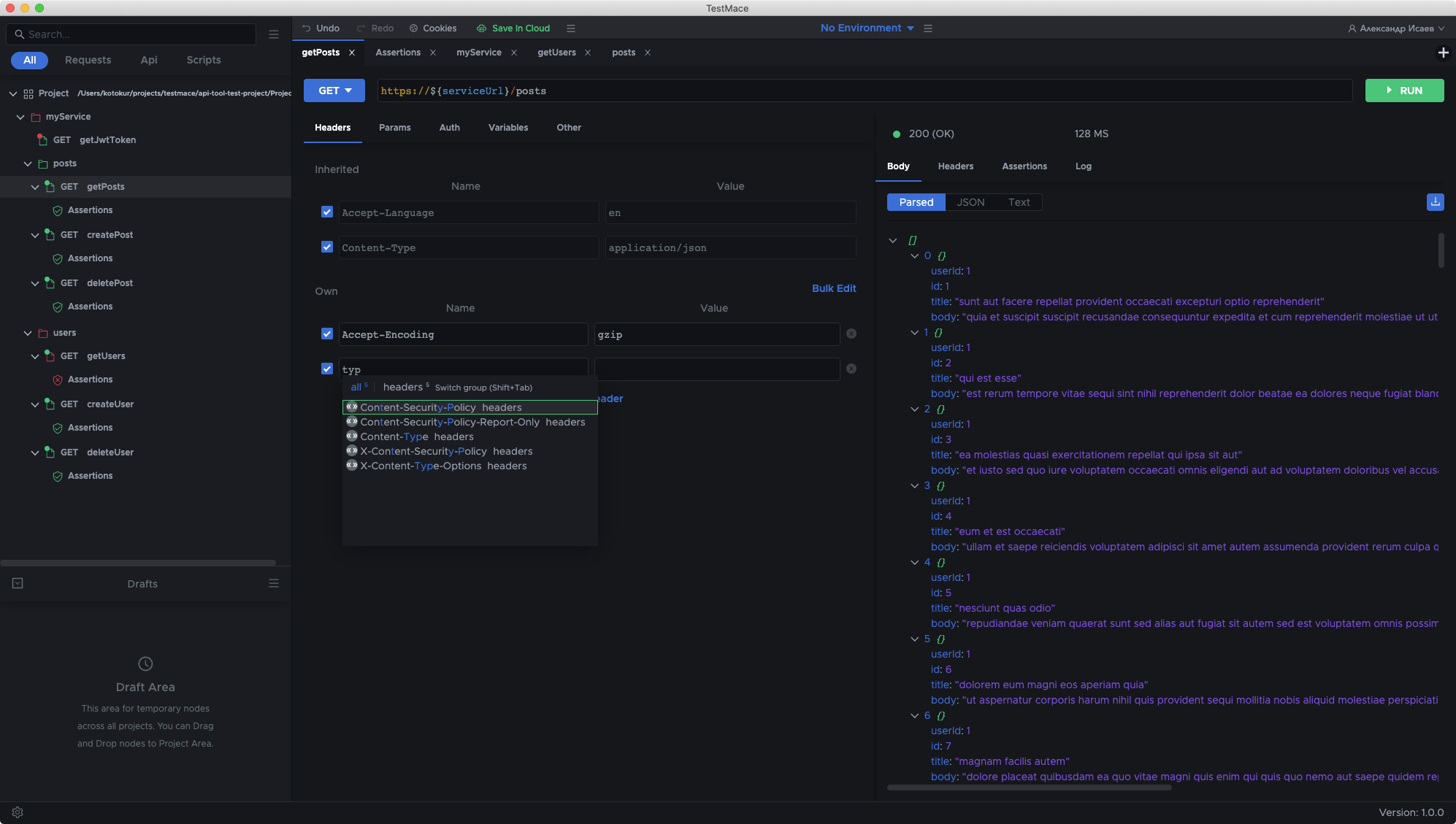Toggle the Accept-Encoding header checkbox
The width and height of the screenshot is (1456, 824).
(327, 334)
